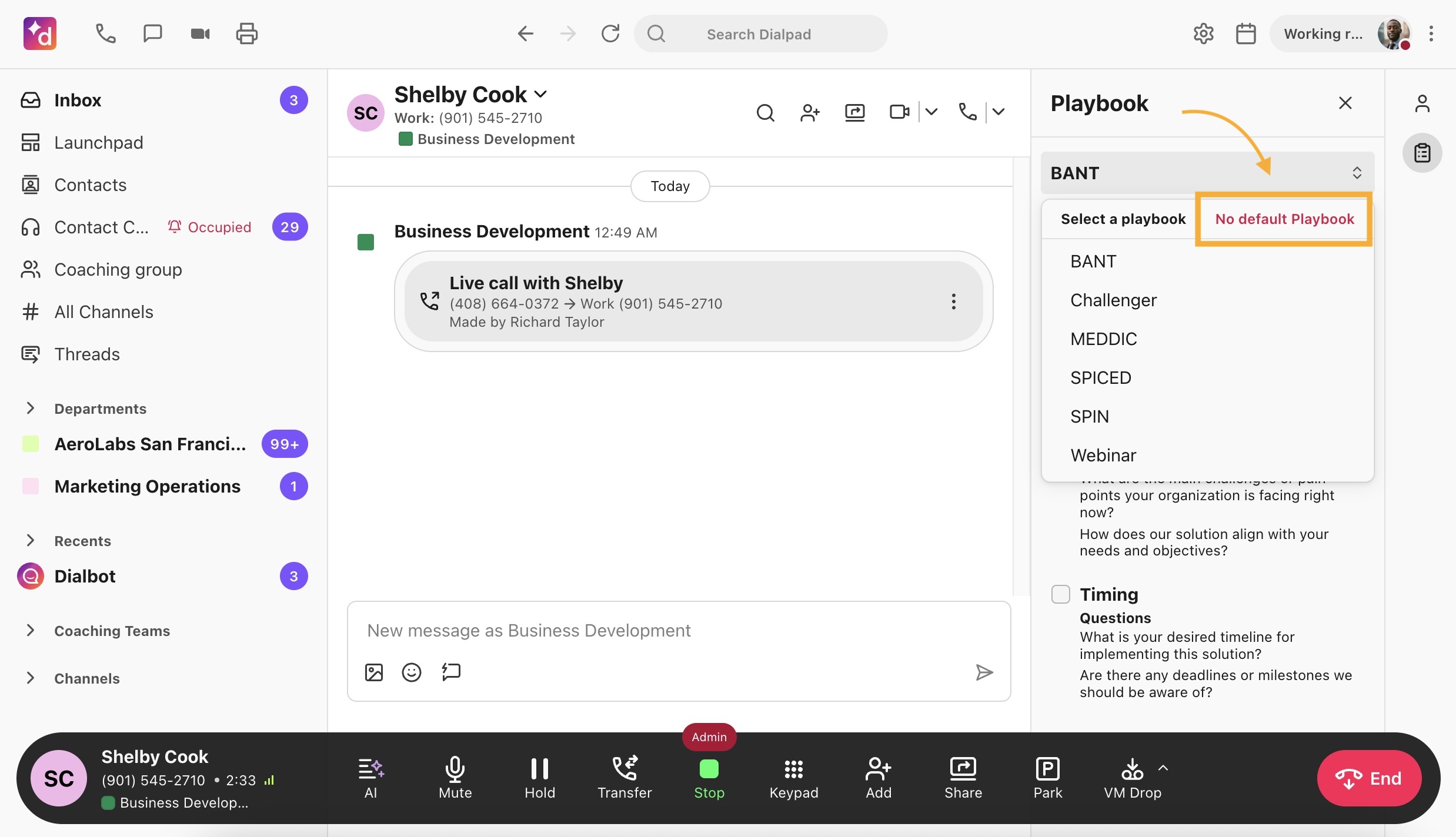Click the Search Dialpad field
Screen dimensions: 1456x837
click(760, 34)
